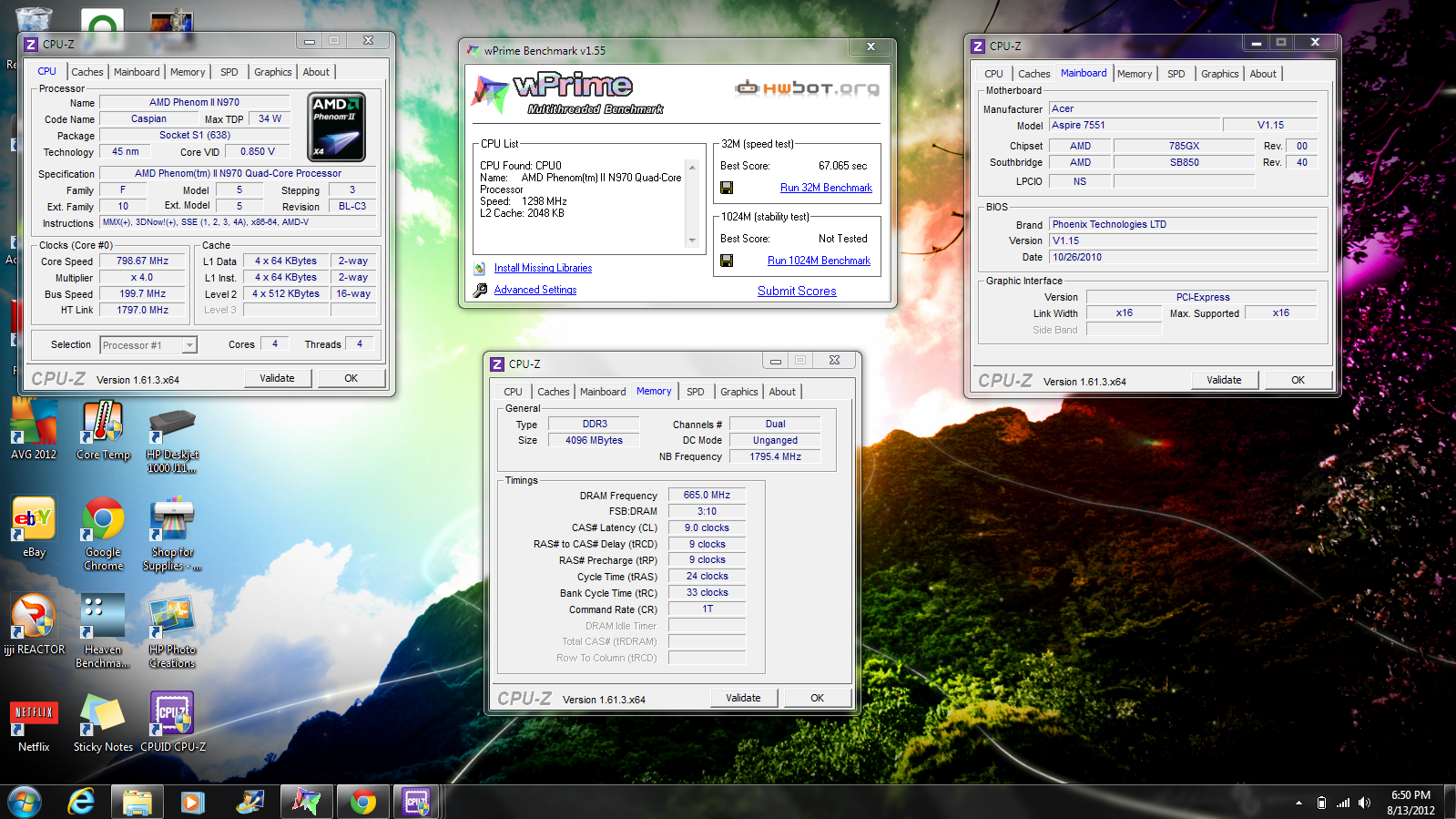
Task: Open the Submit Scores link in wPrime
Action: [x=797, y=291]
